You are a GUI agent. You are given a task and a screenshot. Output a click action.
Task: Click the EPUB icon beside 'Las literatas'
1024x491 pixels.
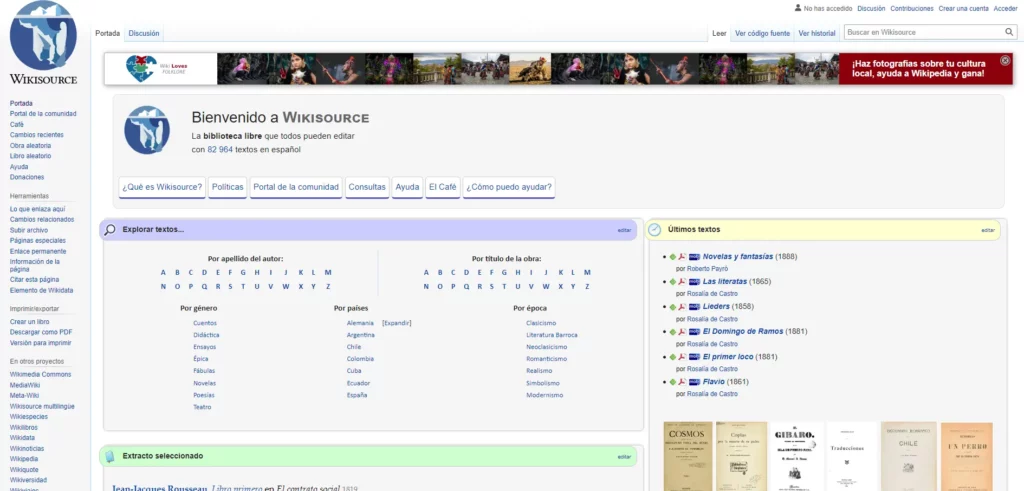[x=694, y=282]
